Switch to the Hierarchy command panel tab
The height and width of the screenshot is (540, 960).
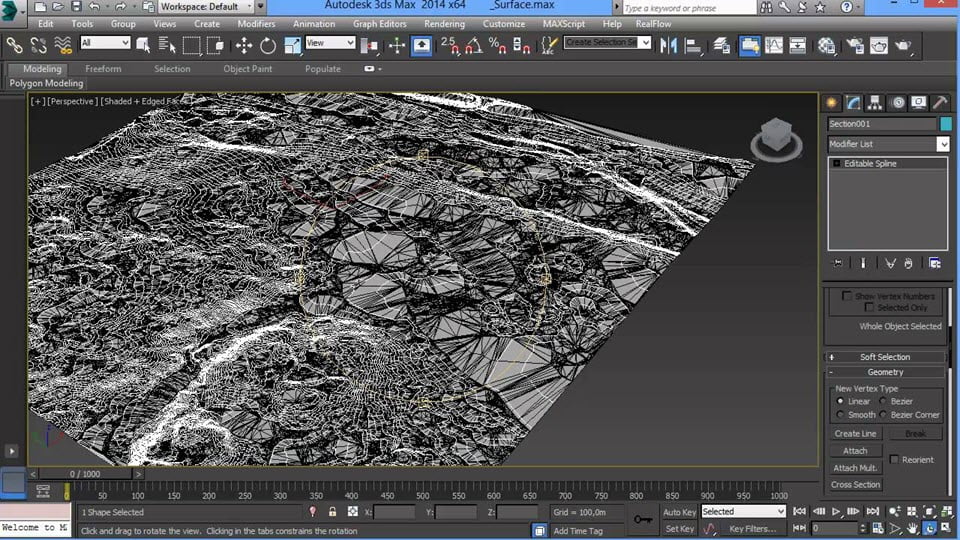pos(875,103)
